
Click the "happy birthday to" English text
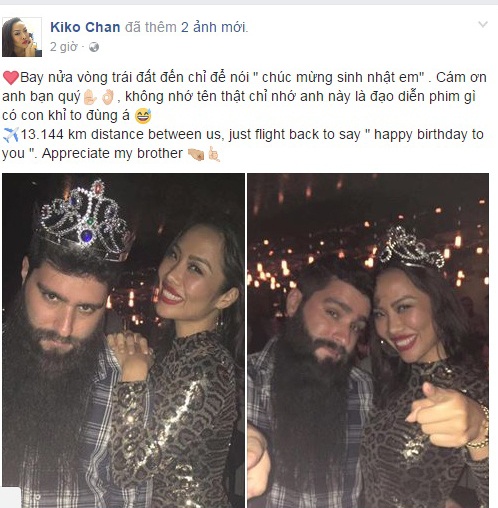click(x=429, y=134)
